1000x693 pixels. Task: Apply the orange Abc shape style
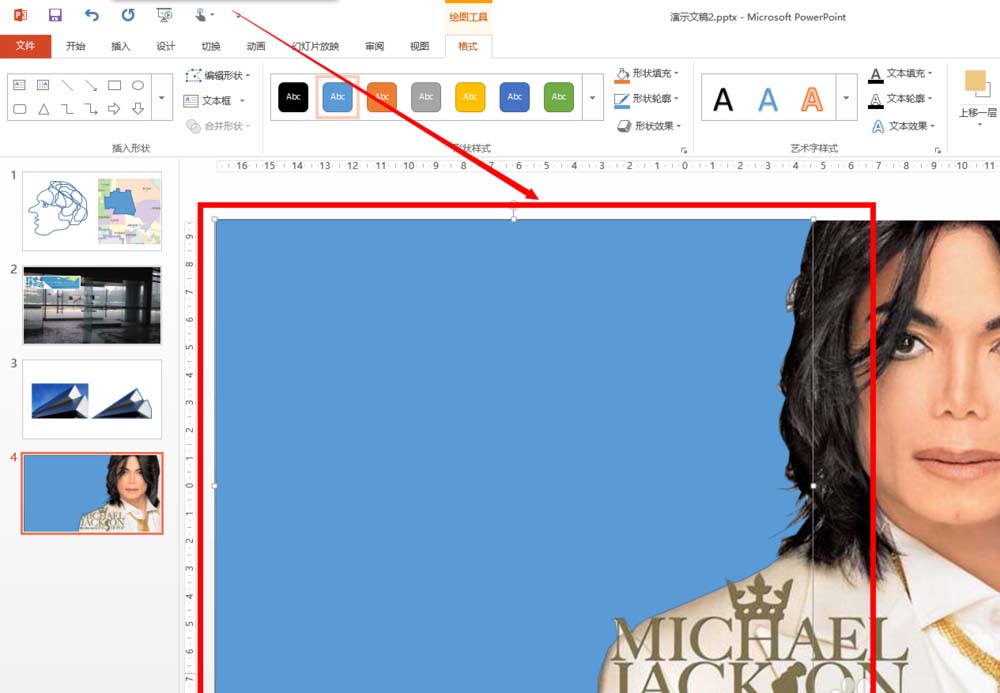pyautogui.click(x=382, y=97)
